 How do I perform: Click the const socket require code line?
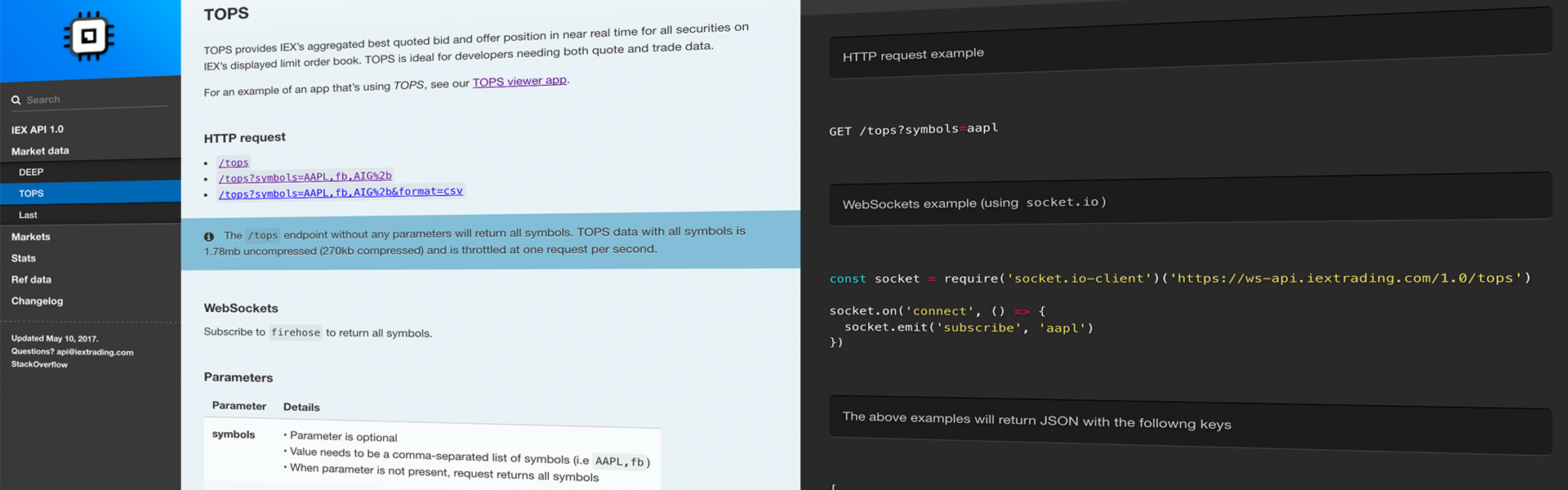(1180, 278)
